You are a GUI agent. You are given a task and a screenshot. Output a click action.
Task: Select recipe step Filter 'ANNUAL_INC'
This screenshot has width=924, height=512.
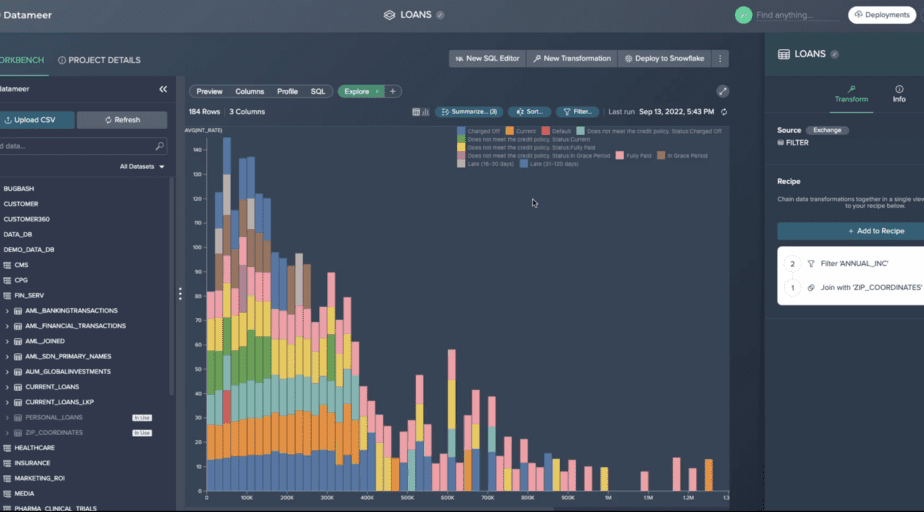(x=854, y=264)
